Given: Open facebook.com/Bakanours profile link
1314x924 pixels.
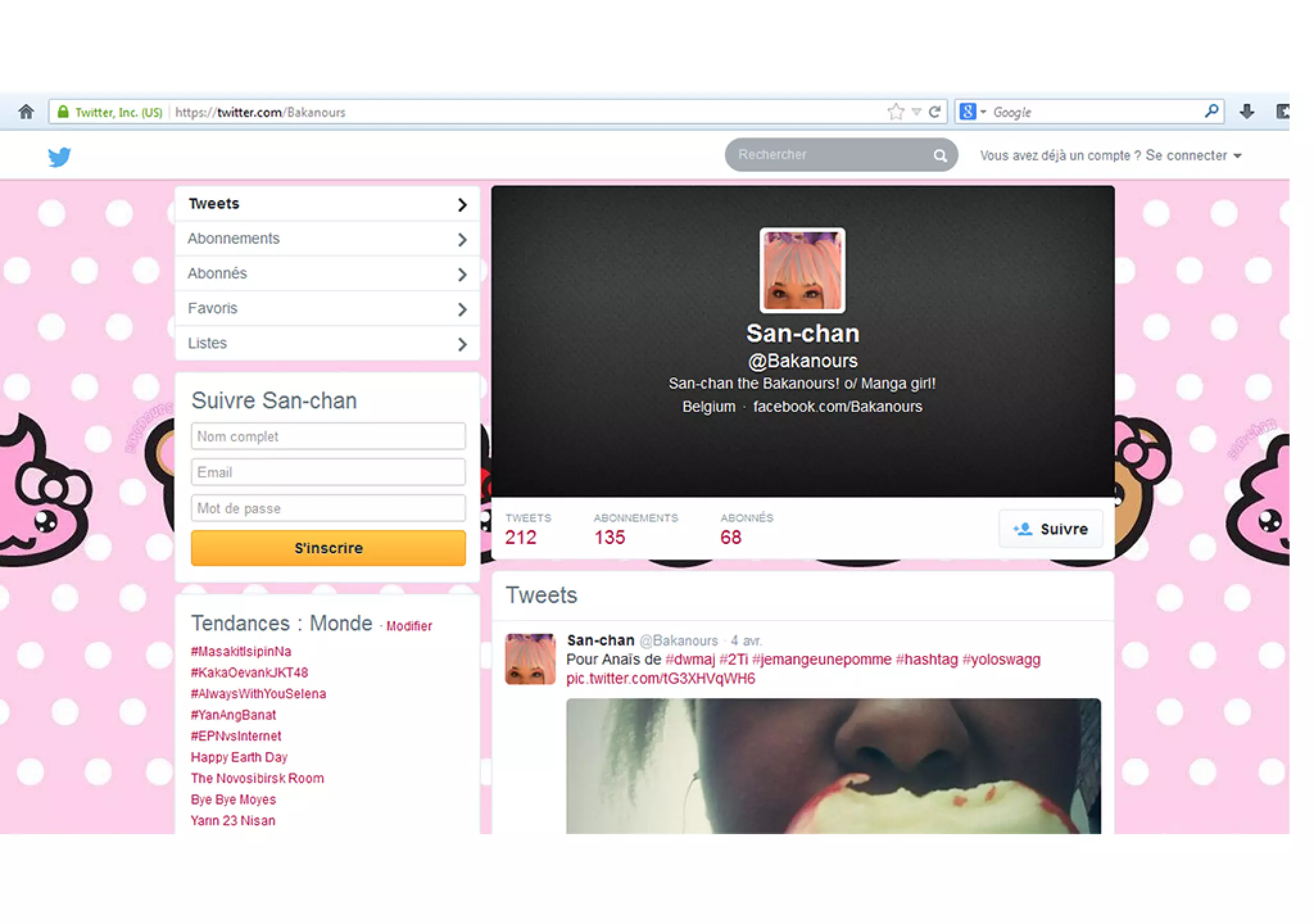Looking at the screenshot, I should (837, 407).
